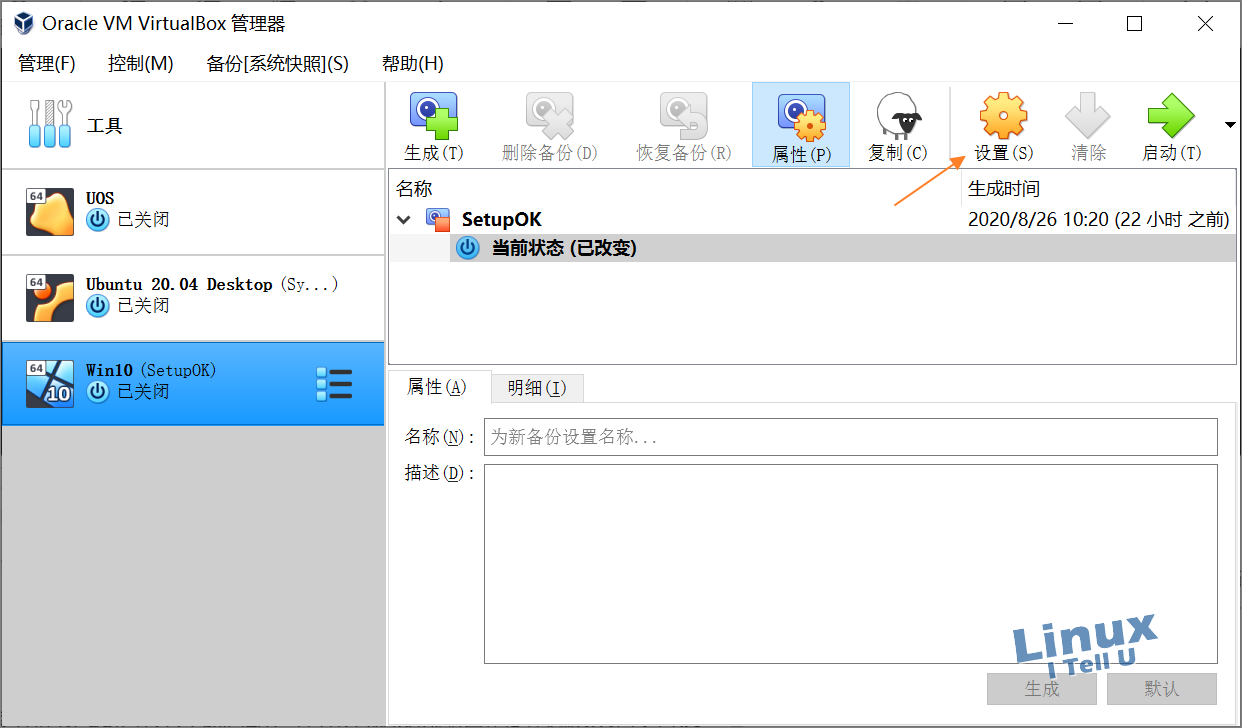Click the 描述(D) description text area

pyautogui.click(x=851, y=564)
